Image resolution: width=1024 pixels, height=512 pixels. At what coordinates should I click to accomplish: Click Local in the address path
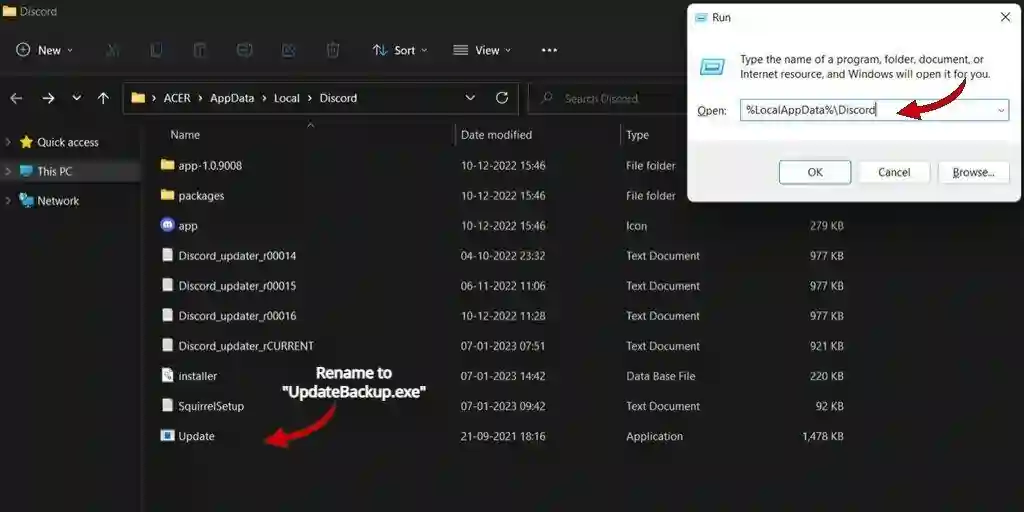[287, 98]
